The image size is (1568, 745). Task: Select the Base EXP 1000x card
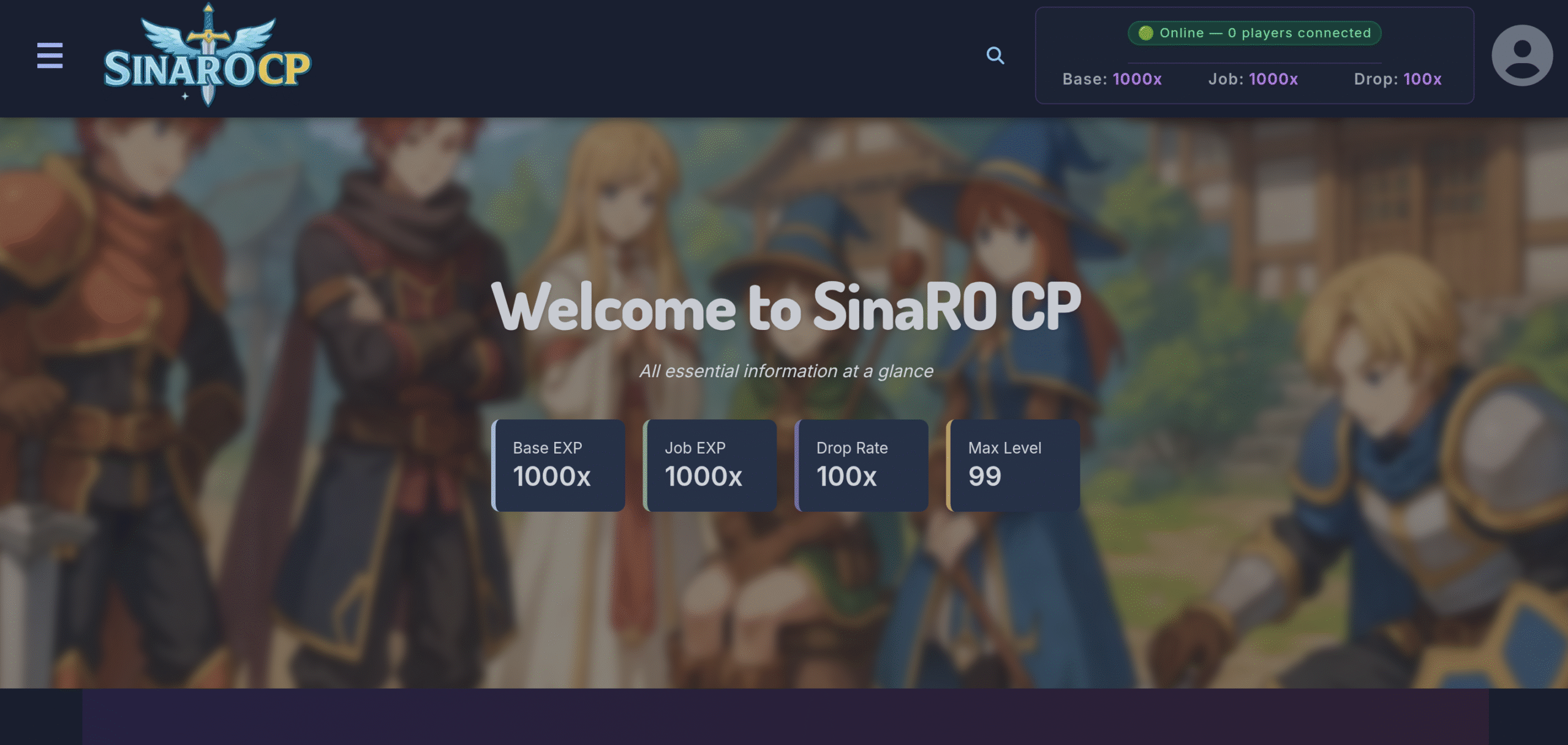tap(558, 465)
